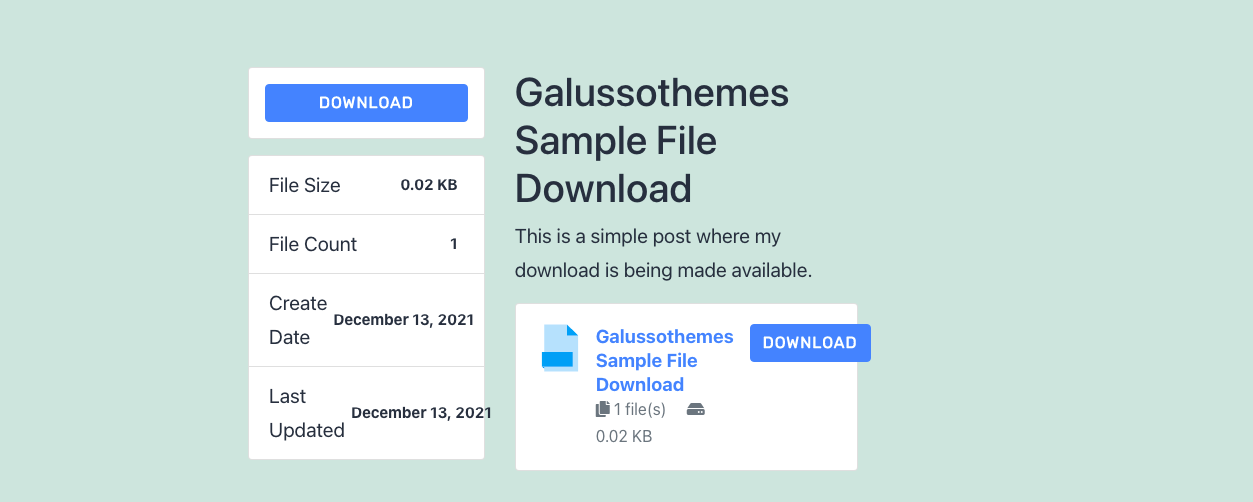Click the File Count row label
Image resolution: width=1253 pixels, height=502 pixels.
pyautogui.click(x=313, y=244)
